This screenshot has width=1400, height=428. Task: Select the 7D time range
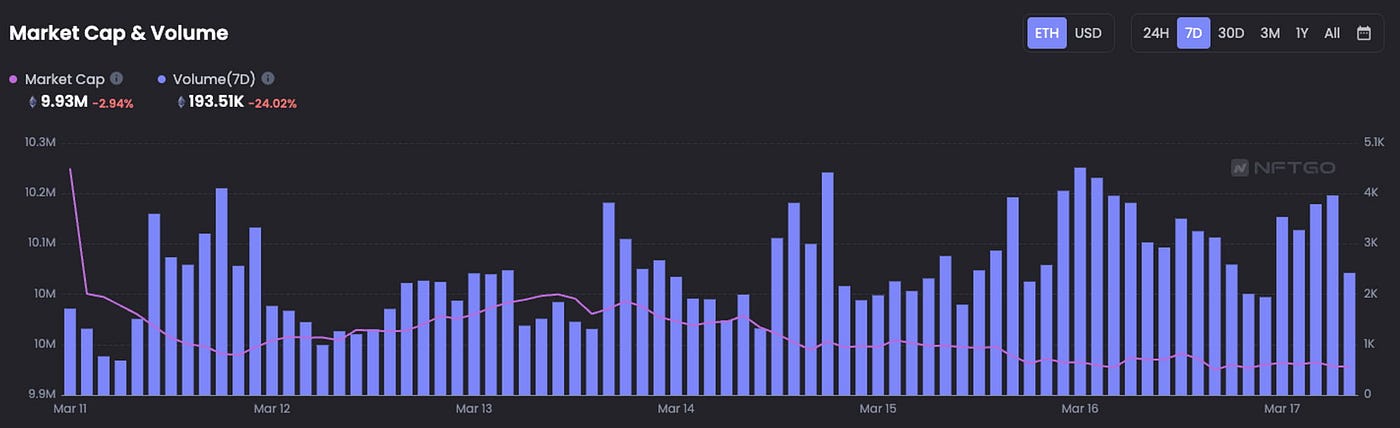pos(1193,33)
